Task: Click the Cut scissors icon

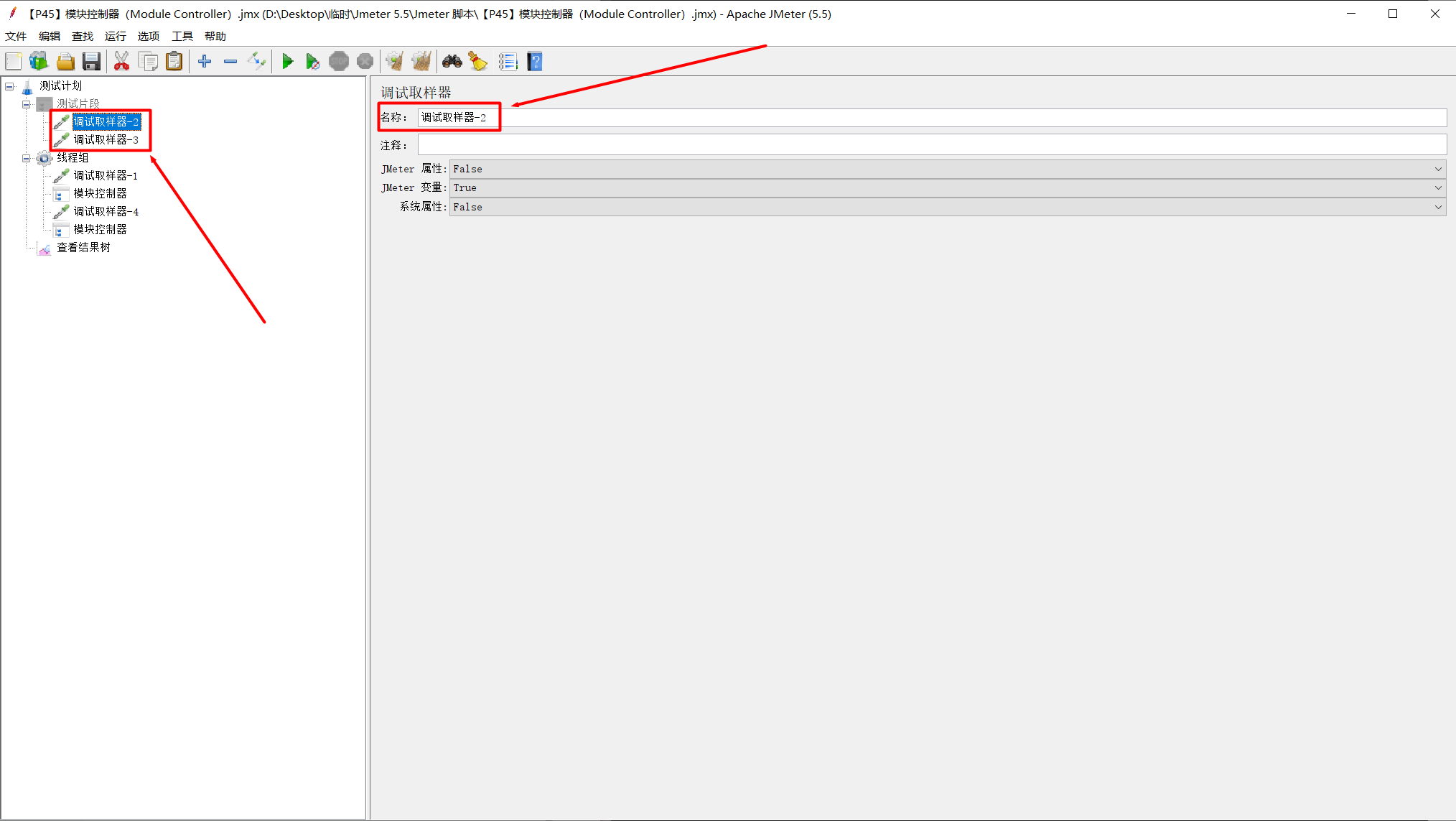Action: point(121,62)
